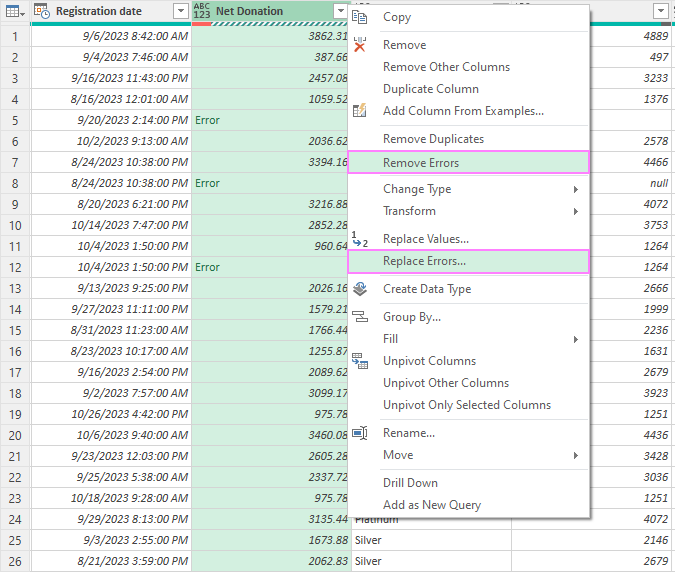Click the ABC123 data type icon on Net Donation
Image resolution: width=675 pixels, height=572 pixels.
click(201, 11)
